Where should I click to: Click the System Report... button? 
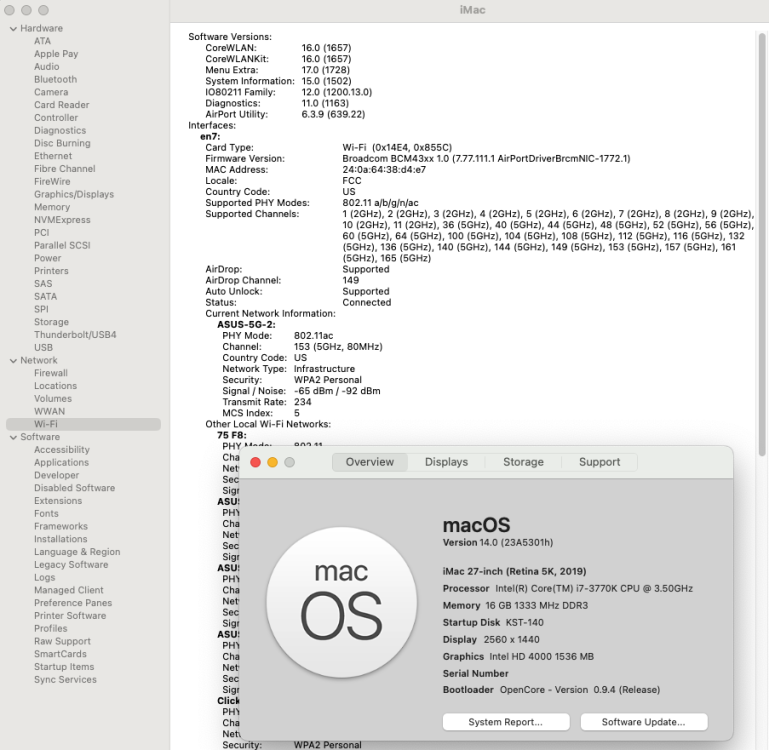pyautogui.click(x=506, y=722)
